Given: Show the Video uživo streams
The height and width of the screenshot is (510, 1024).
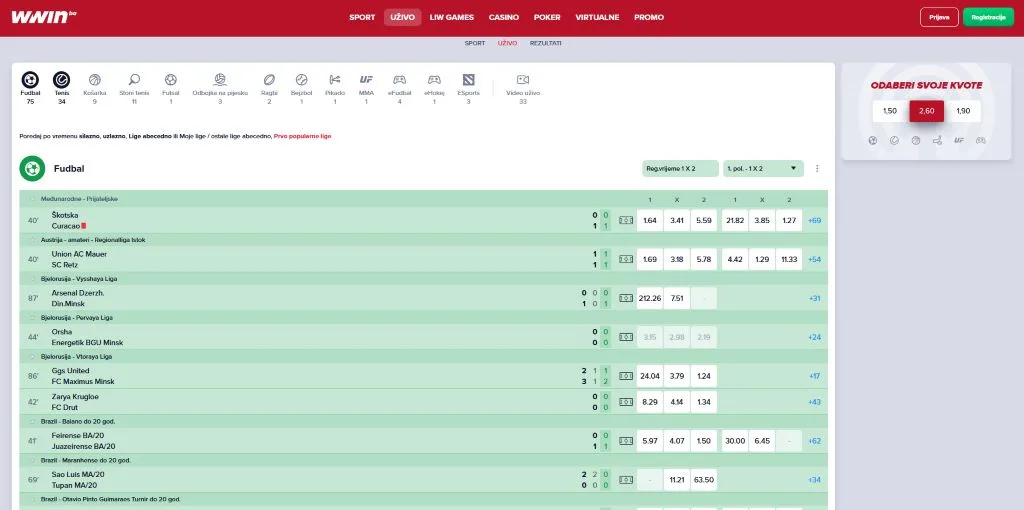Looking at the screenshot, I should click(x=522, y=80).
